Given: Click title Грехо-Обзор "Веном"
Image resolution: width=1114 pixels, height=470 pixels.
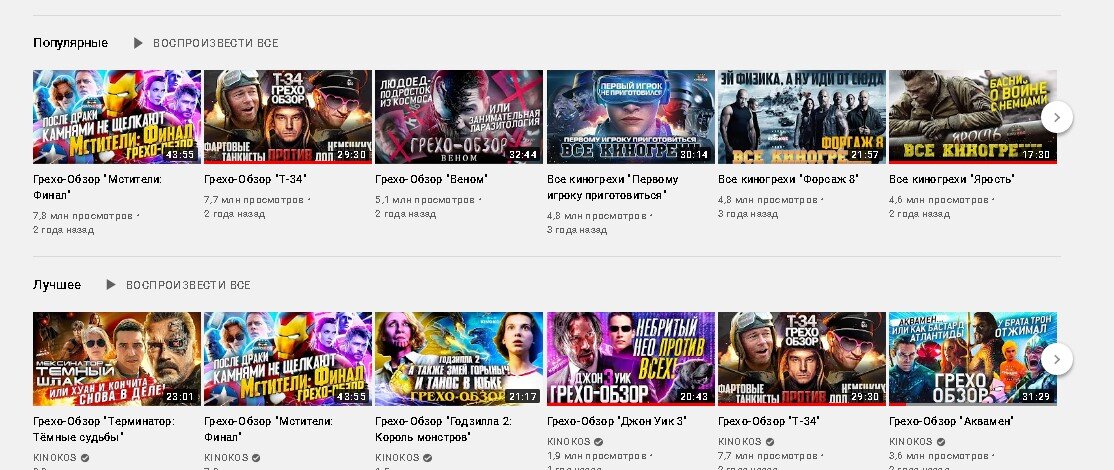Looking at the screenshot, I should (431, 179).
